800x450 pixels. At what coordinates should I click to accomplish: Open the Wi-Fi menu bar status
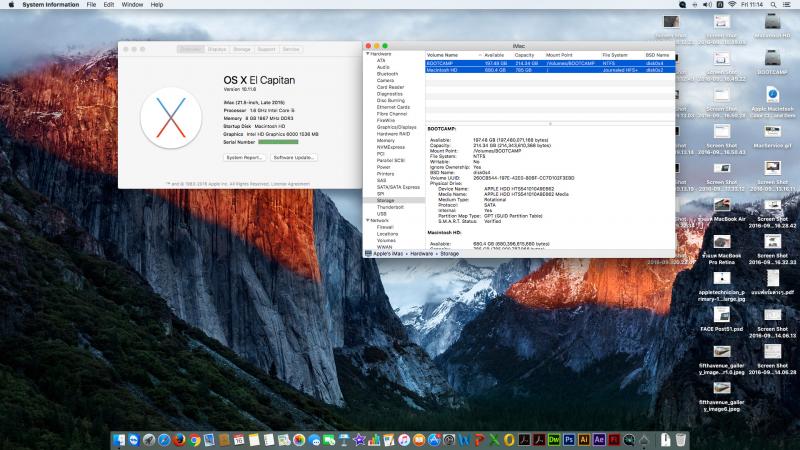(732, 5)
